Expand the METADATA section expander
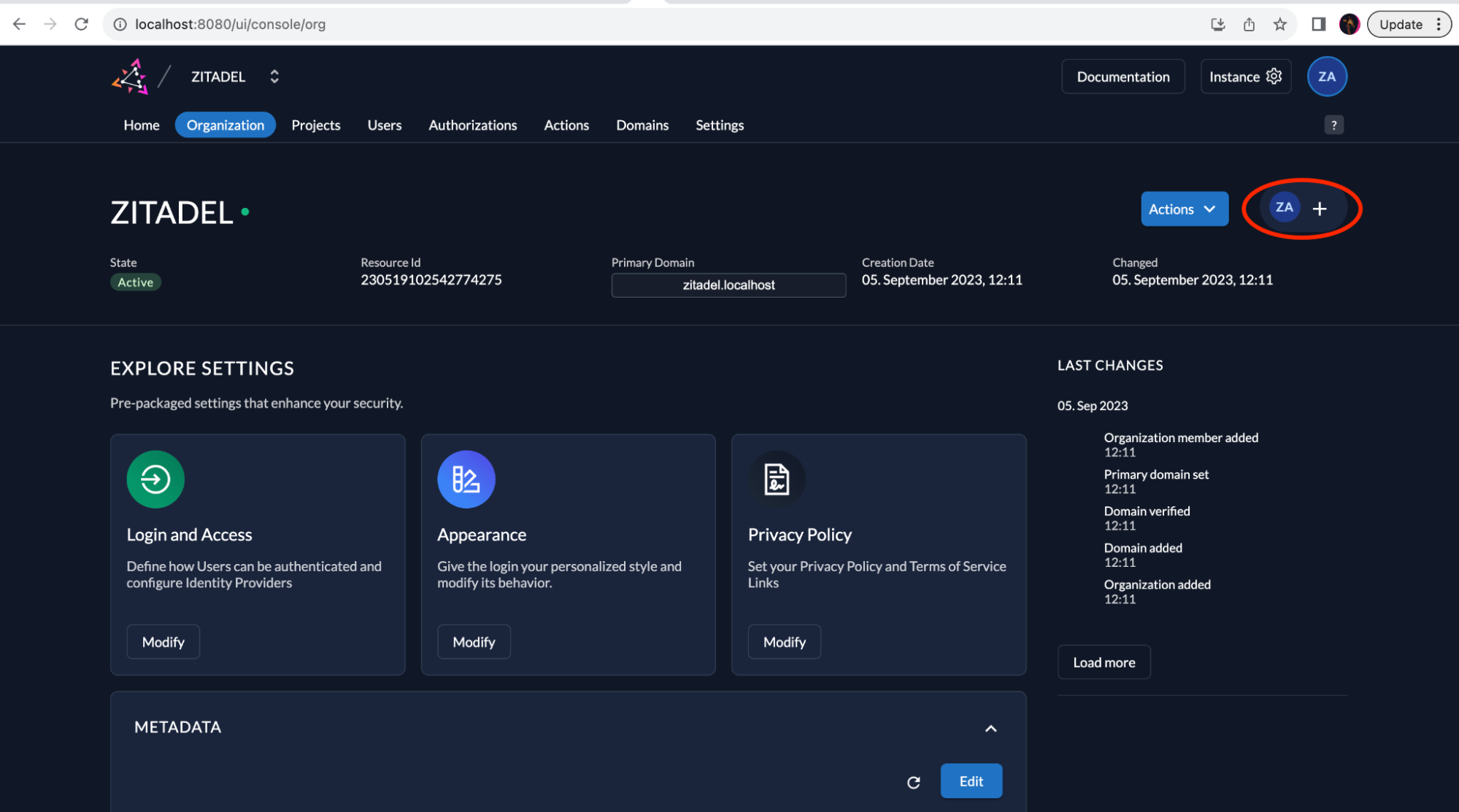The height and width of the screenshot is (812, 1459). point(989,727)
